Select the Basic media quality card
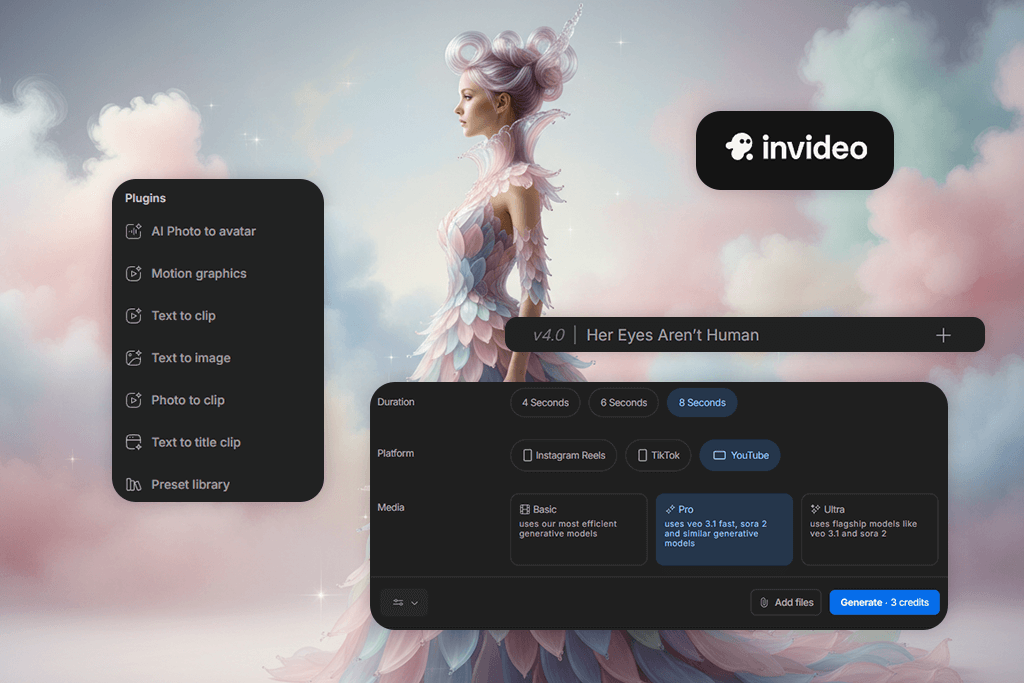This screenshot has height=683, width=1024. click(x=579, y=530)
